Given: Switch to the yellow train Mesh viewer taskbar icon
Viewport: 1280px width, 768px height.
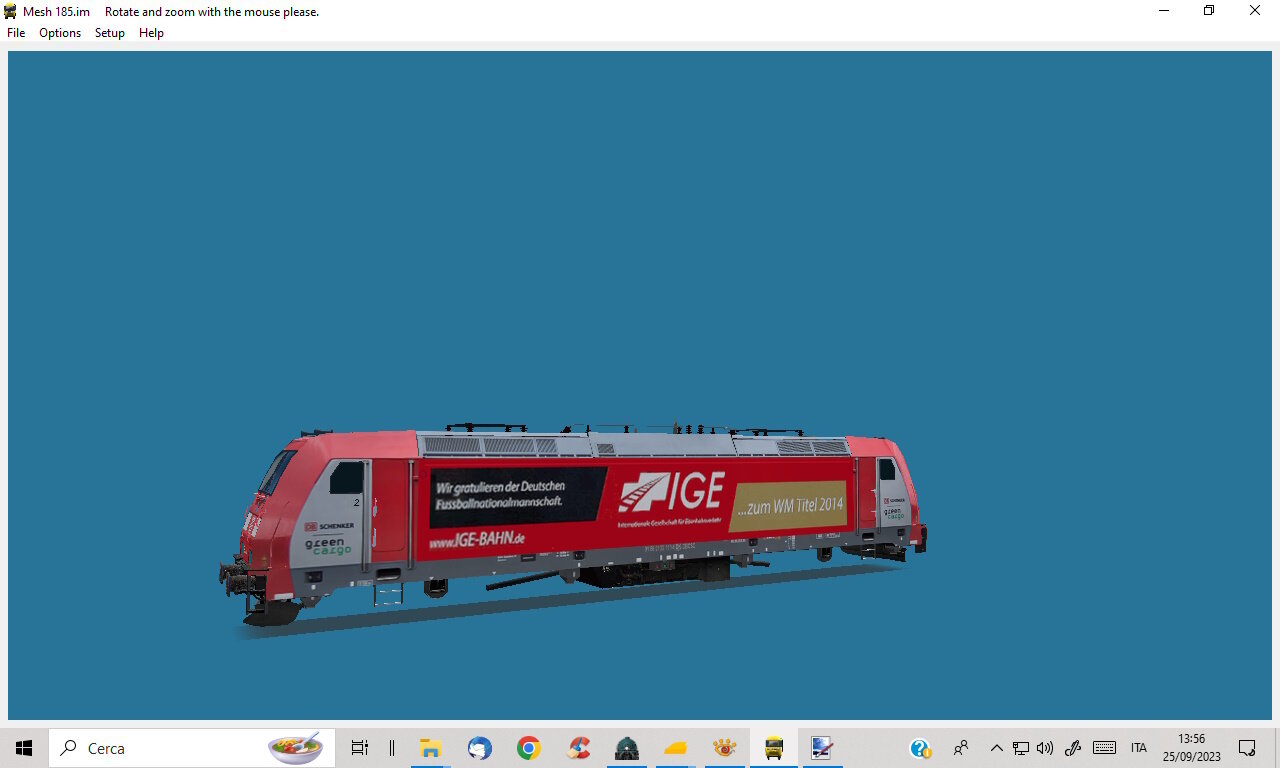Looking at the screenshot, I should click(x=774, y=748).
